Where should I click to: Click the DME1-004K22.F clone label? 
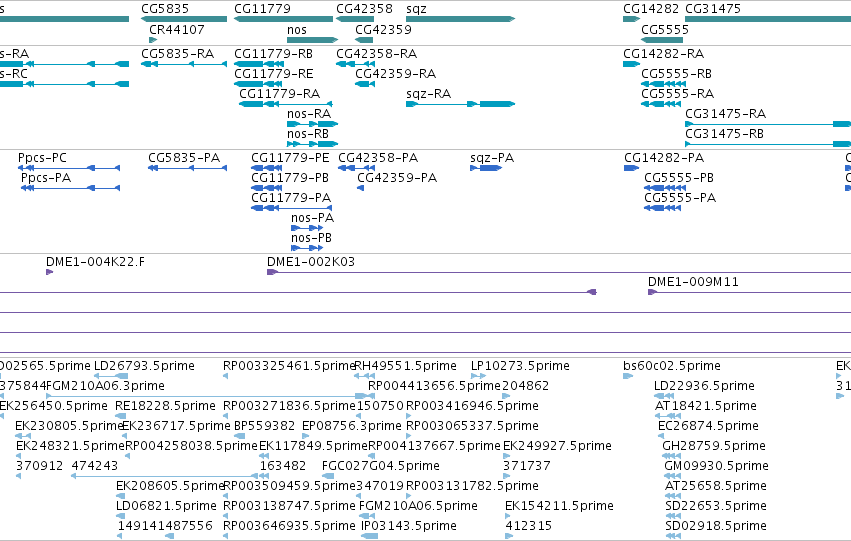[96, 262]
